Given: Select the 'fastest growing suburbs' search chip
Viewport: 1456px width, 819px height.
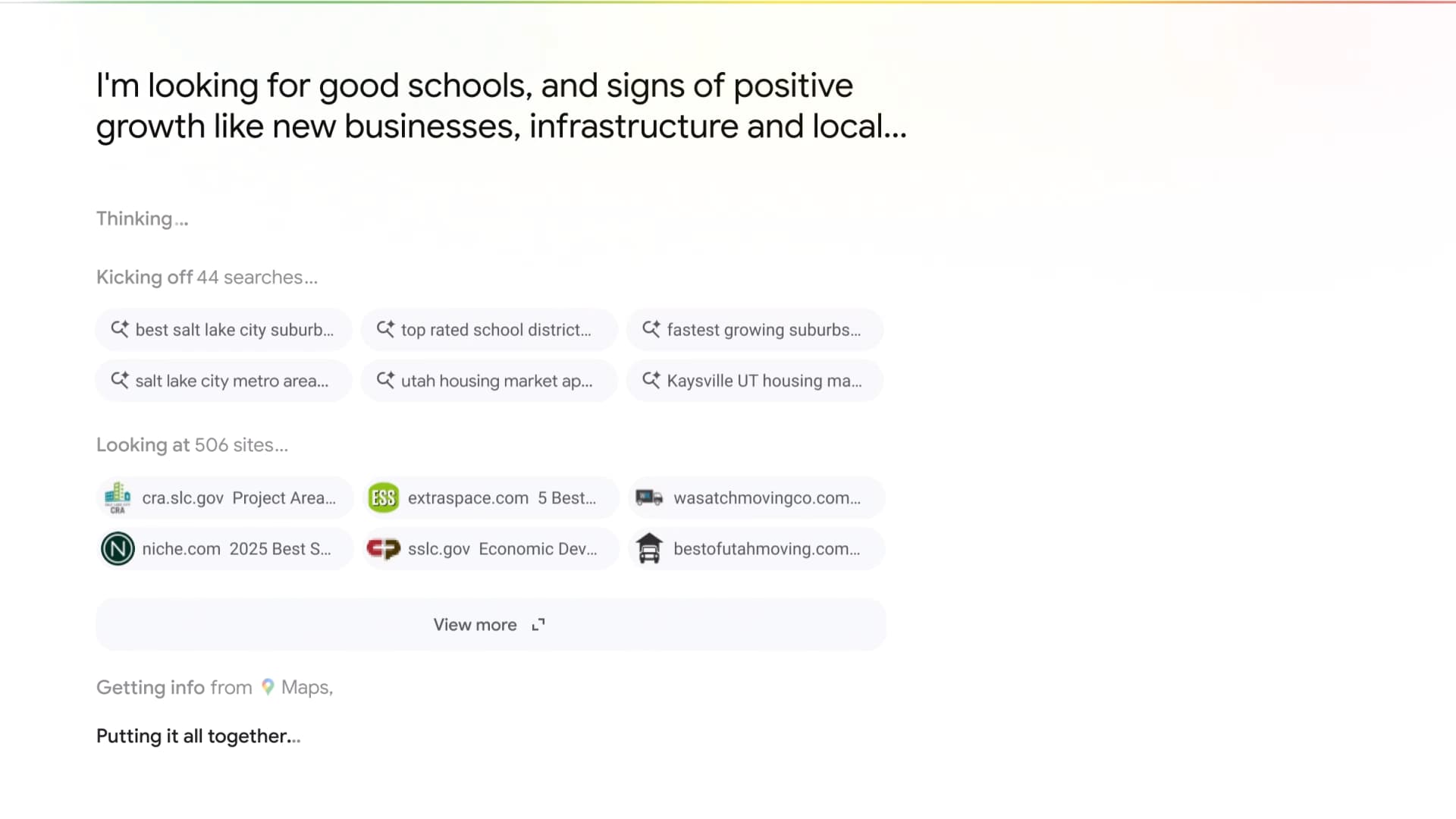Looking at the screenshot, I should pyautogui.click(x=763, y=330).
